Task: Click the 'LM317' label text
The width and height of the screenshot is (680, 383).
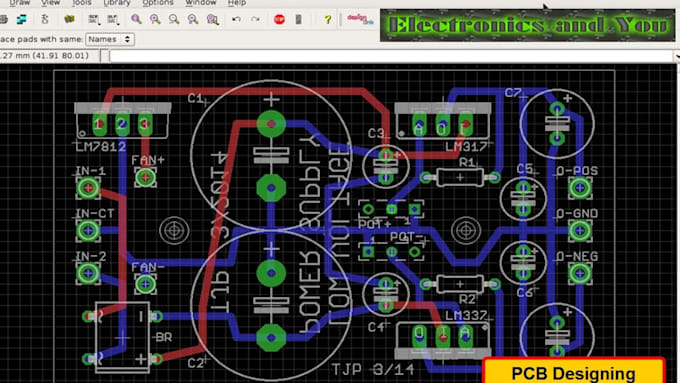Action: (466, 147)
